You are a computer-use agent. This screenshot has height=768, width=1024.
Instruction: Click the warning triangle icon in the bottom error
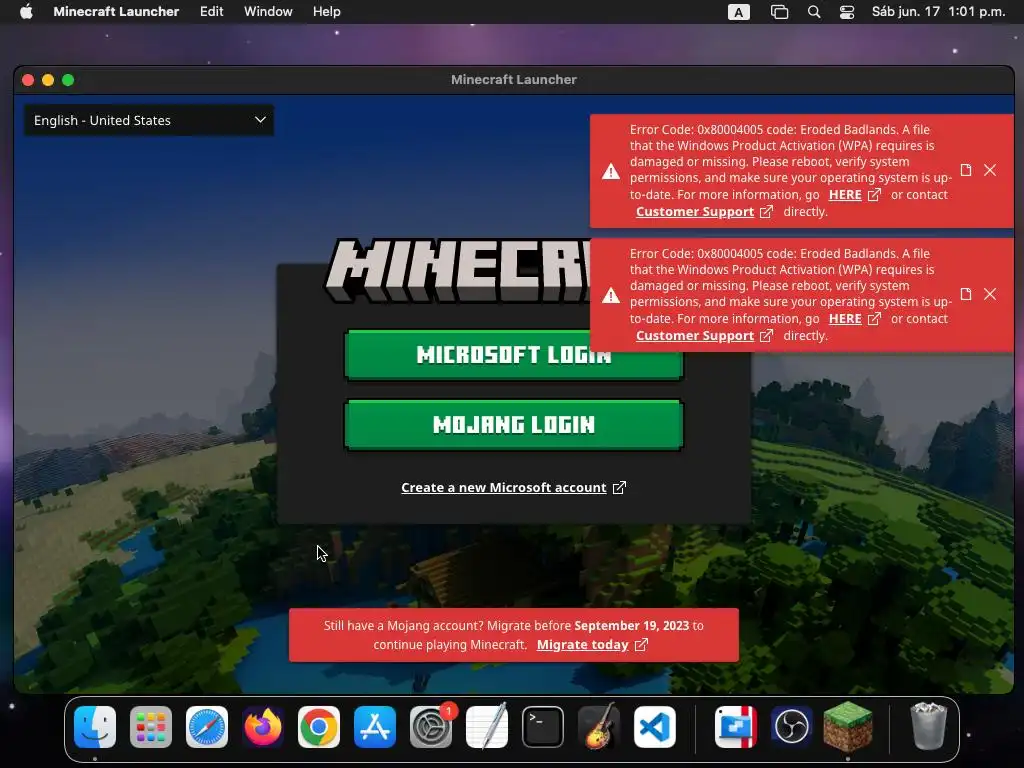click(611, 296)
